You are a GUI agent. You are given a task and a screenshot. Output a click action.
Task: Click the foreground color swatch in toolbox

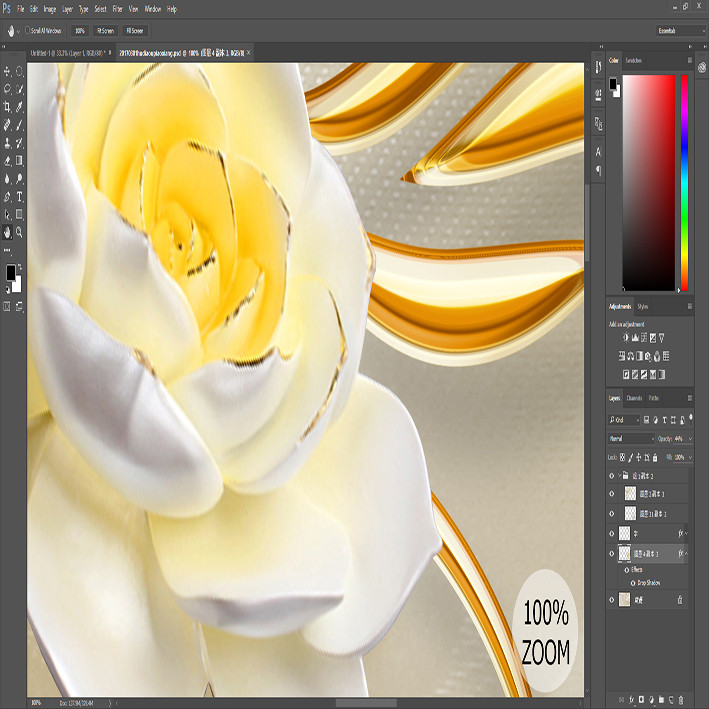point(11,273)
